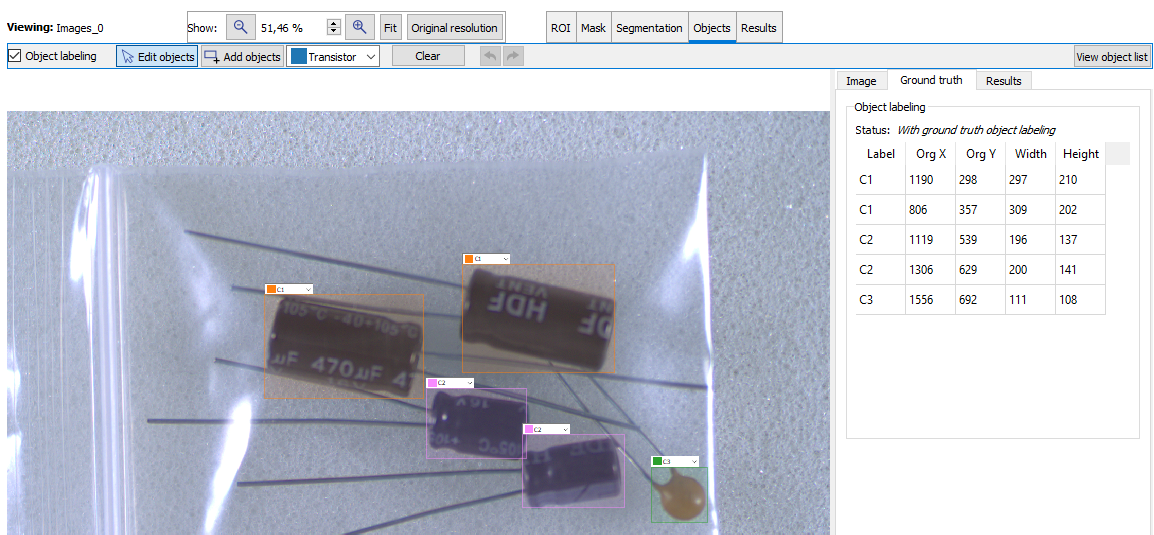
Task: Activate the Add objects rectangle tool
Action: point(242,57)
